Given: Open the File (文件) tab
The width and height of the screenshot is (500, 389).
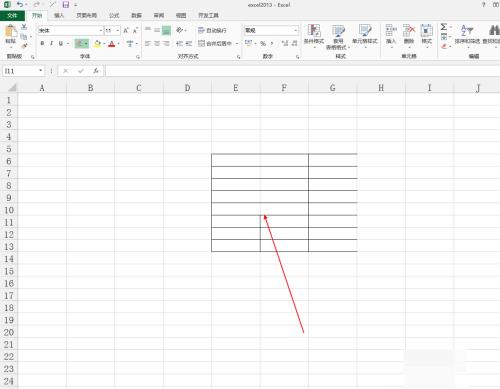Looking at the screenshot, I should [x=12, y=15].
